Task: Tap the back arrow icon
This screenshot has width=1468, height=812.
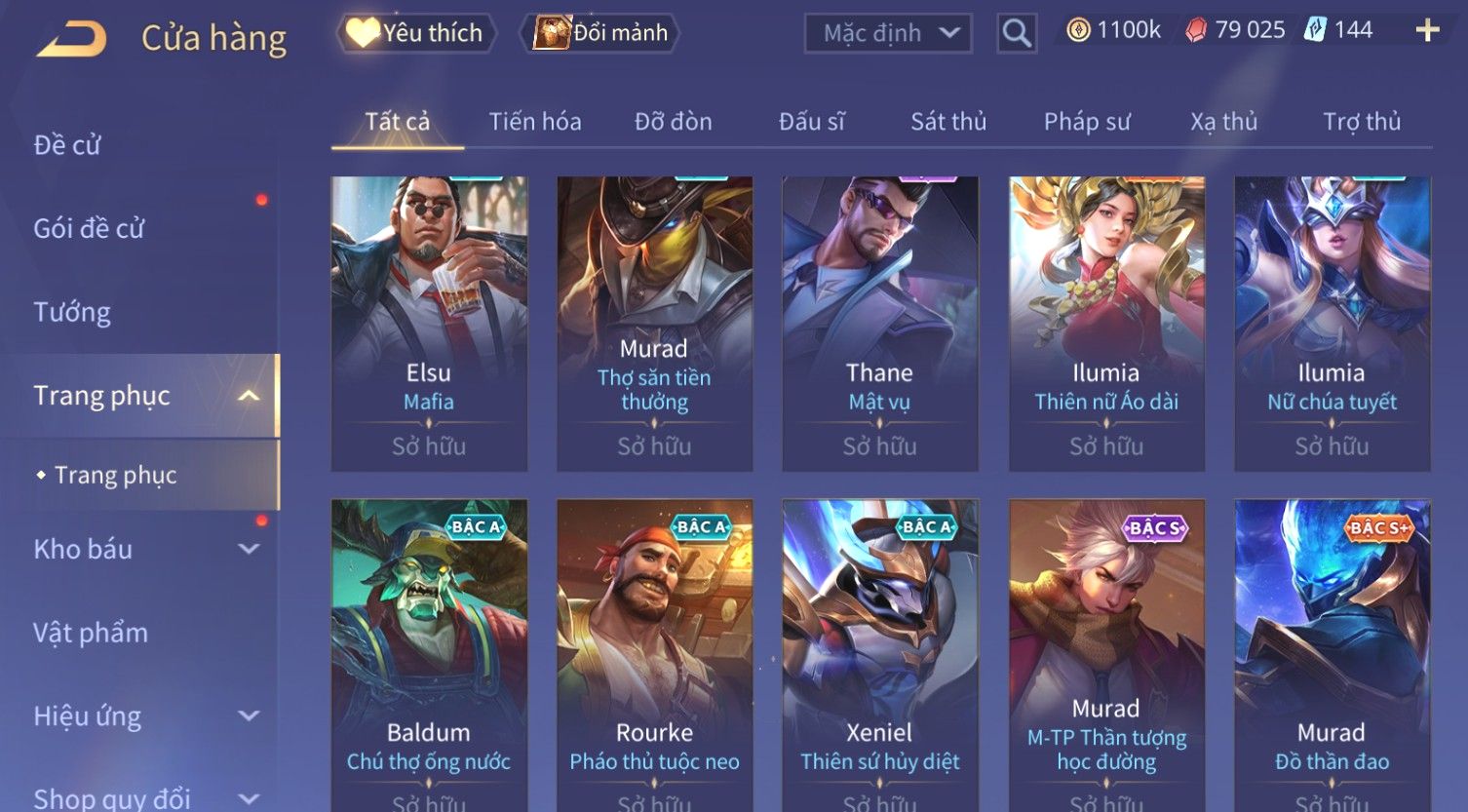Action: (x=72, y=38)
